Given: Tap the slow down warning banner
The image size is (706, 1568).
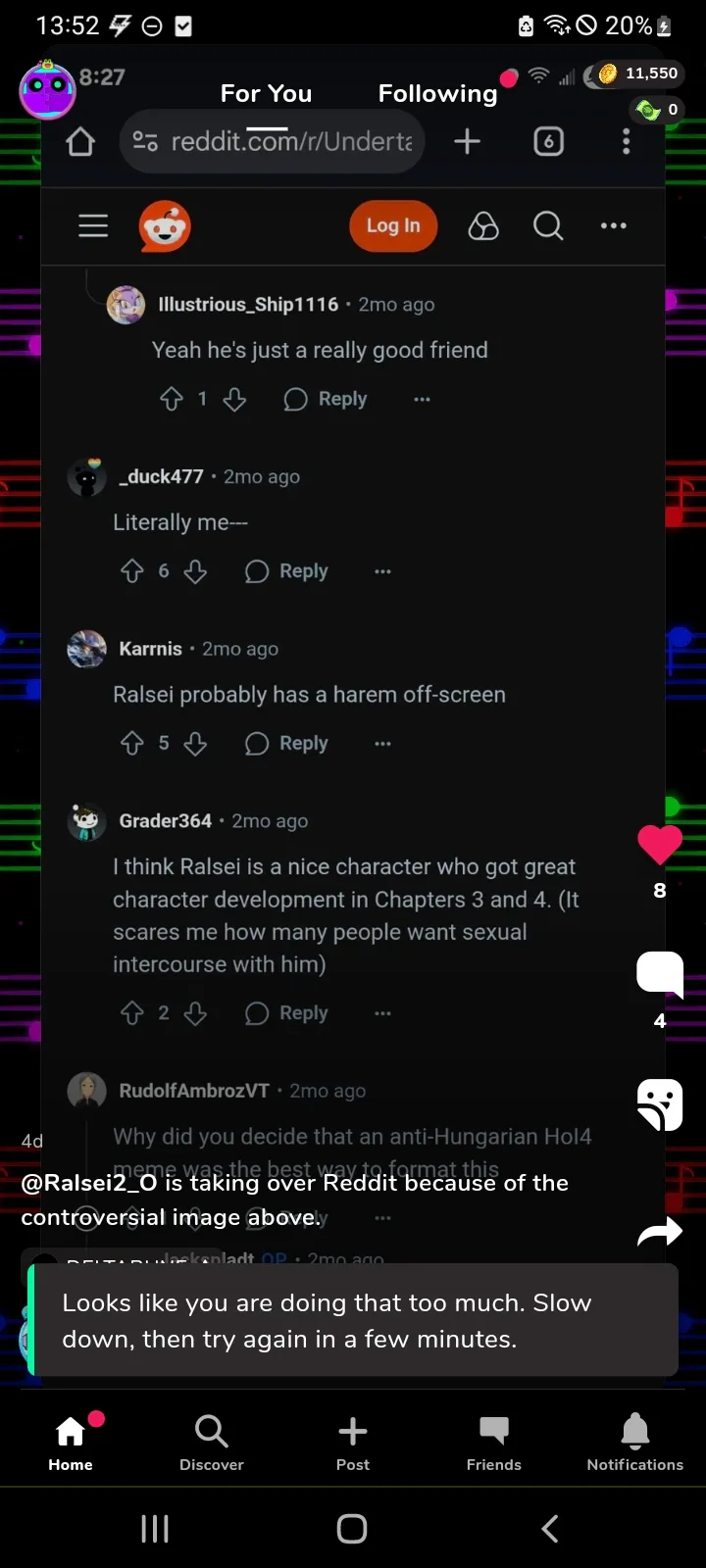Looking at the screenshot, I should pyautogui.click(x=353, y=1320).
